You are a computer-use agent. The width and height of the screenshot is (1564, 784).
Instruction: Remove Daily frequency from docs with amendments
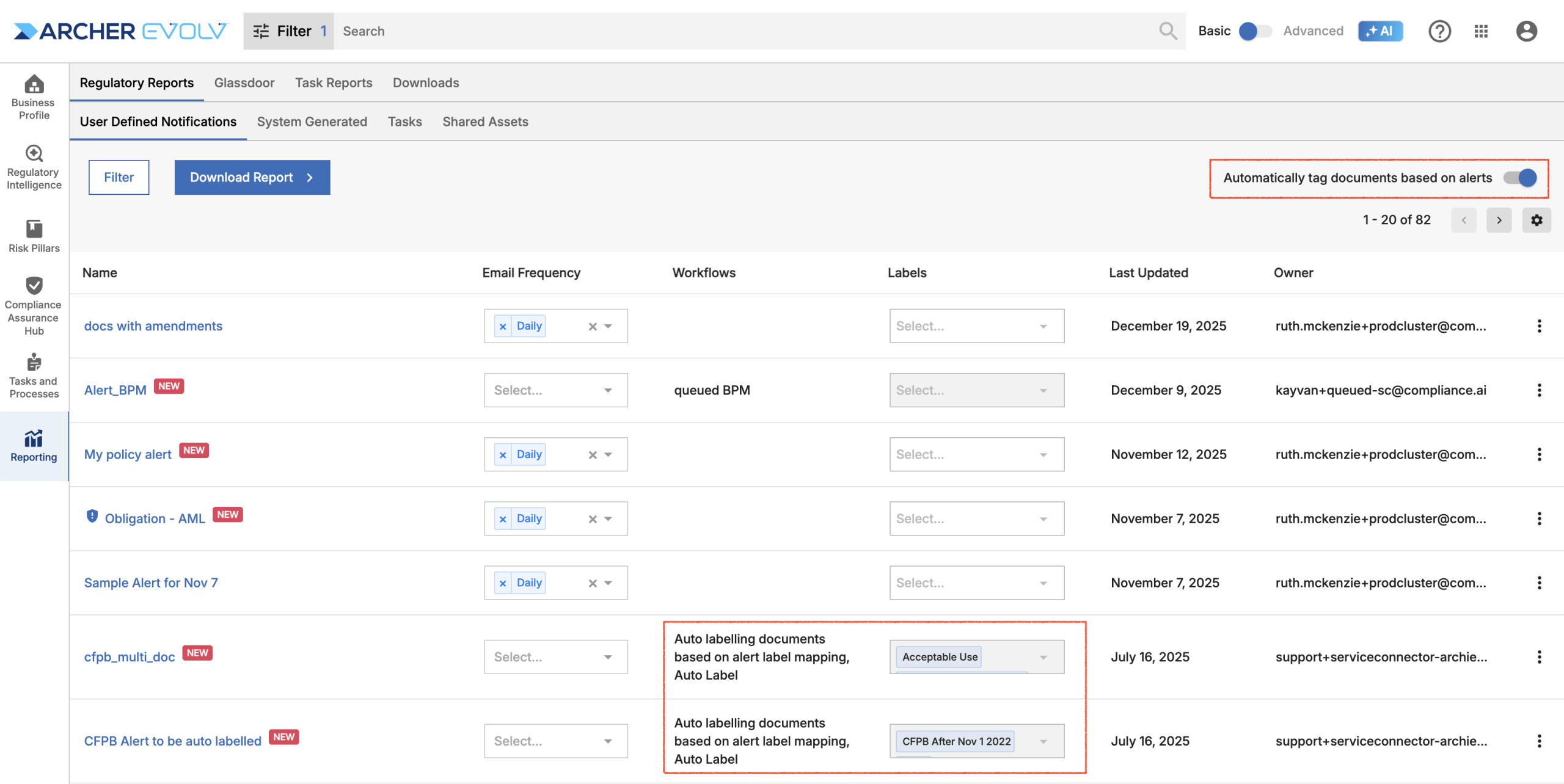click(503, 327)
